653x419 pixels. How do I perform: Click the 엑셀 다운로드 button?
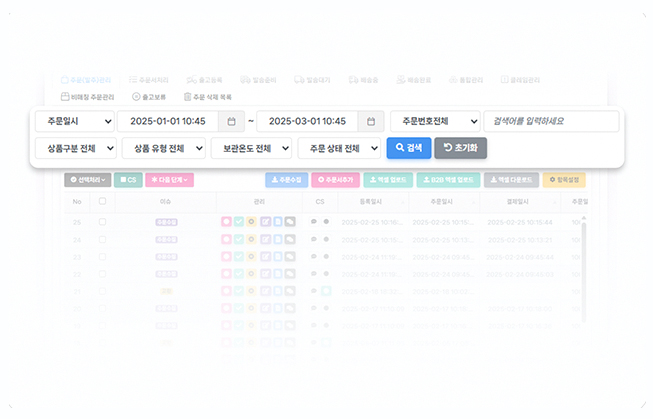click(511, 180)
